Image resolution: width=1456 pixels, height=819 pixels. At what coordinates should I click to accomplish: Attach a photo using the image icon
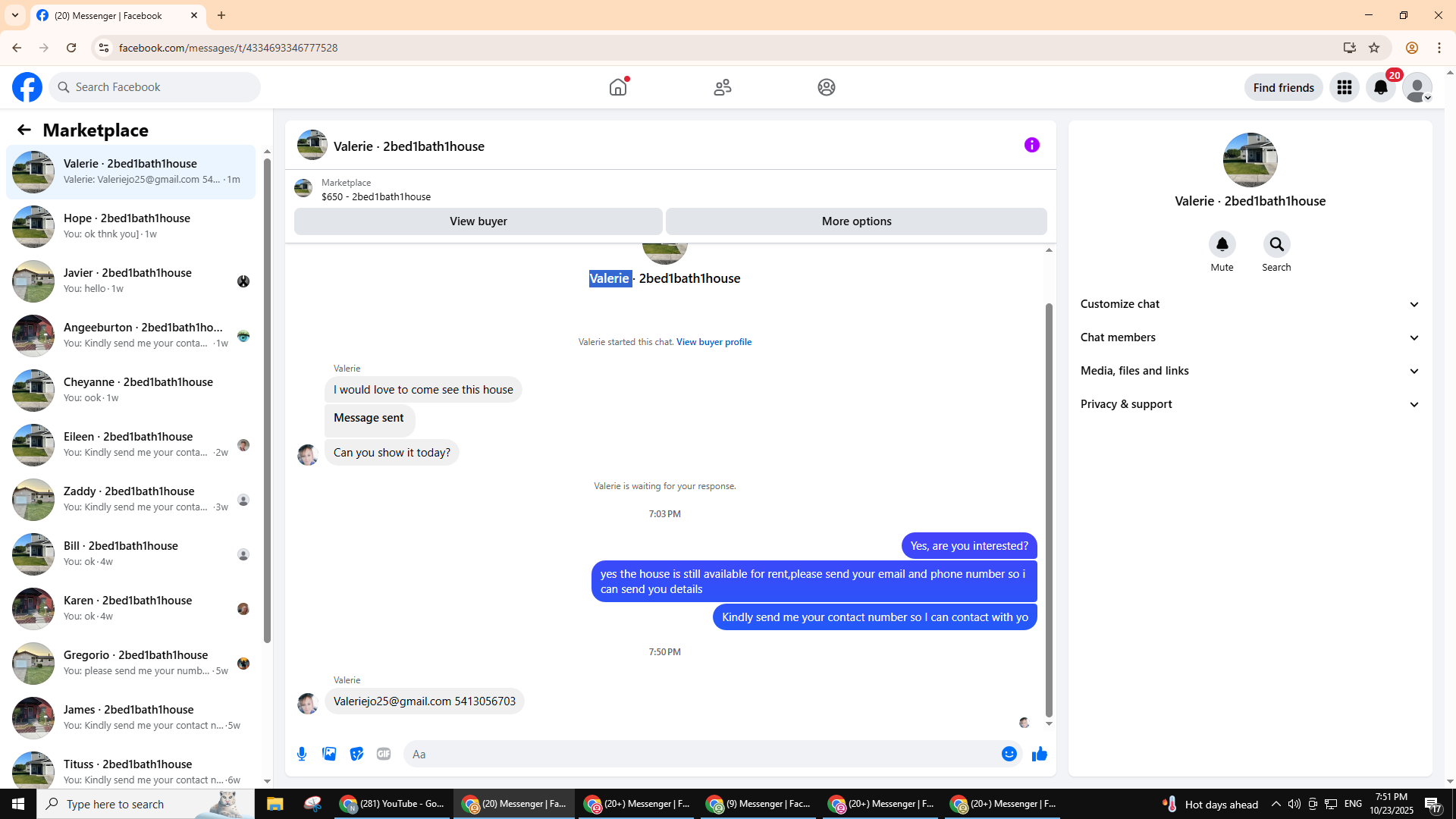(329, 754)
